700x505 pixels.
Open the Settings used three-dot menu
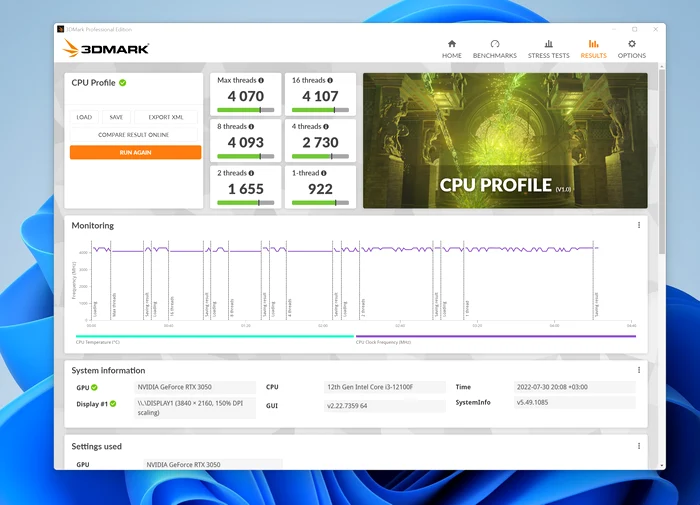(639, 446)
